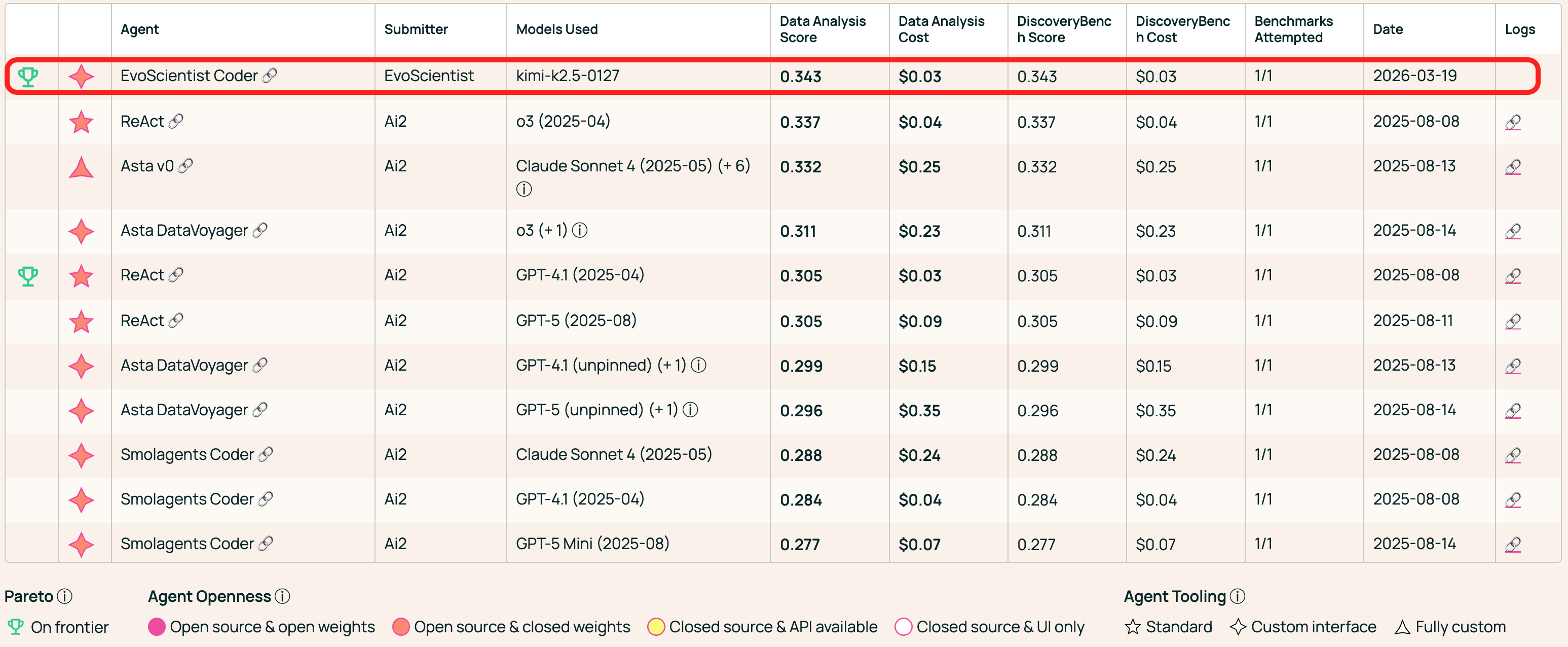Click the Agent Tooling info icon

point(1237,596)
